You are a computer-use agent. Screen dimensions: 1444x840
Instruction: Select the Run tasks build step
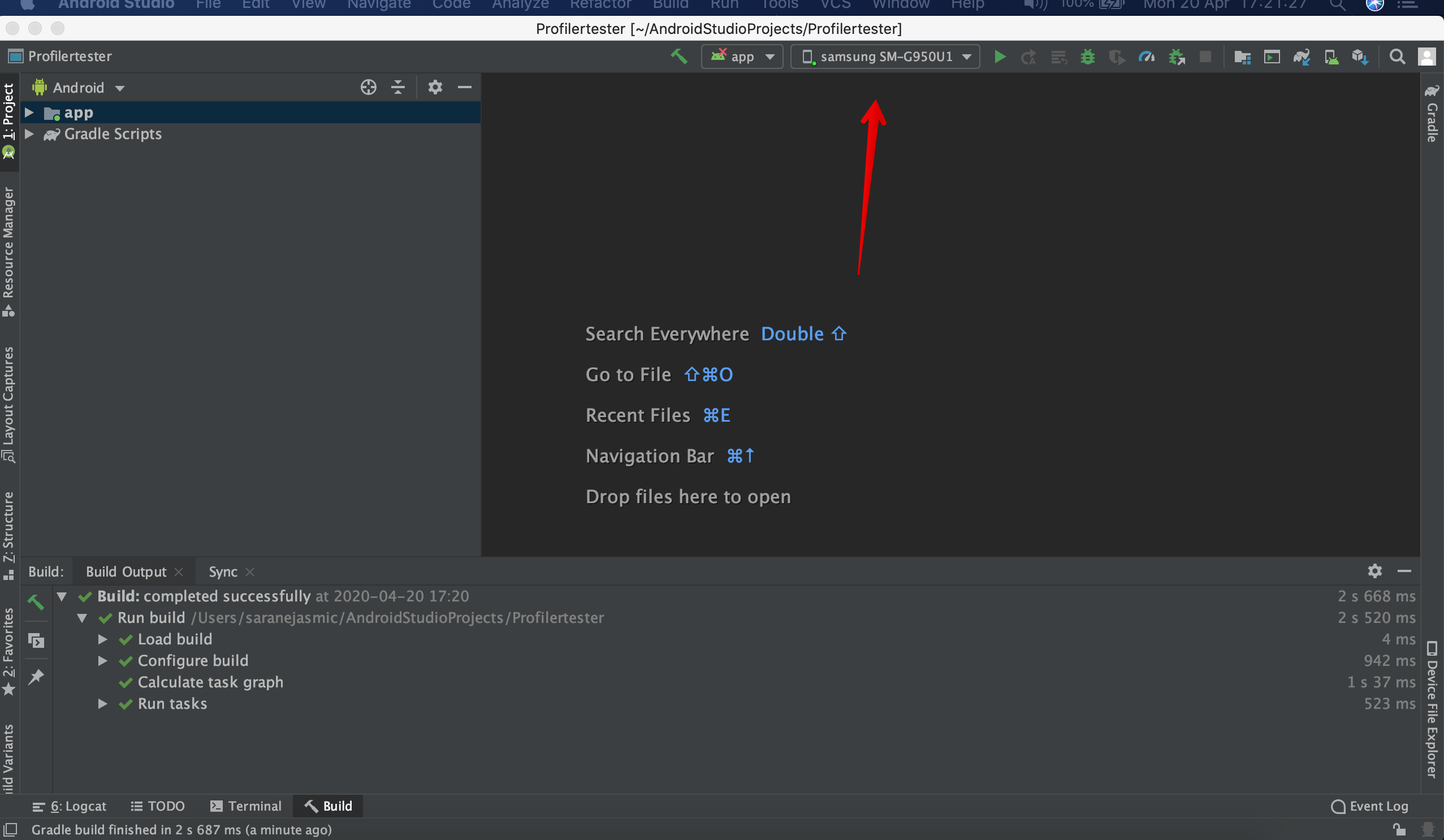(x=172, y=703)
